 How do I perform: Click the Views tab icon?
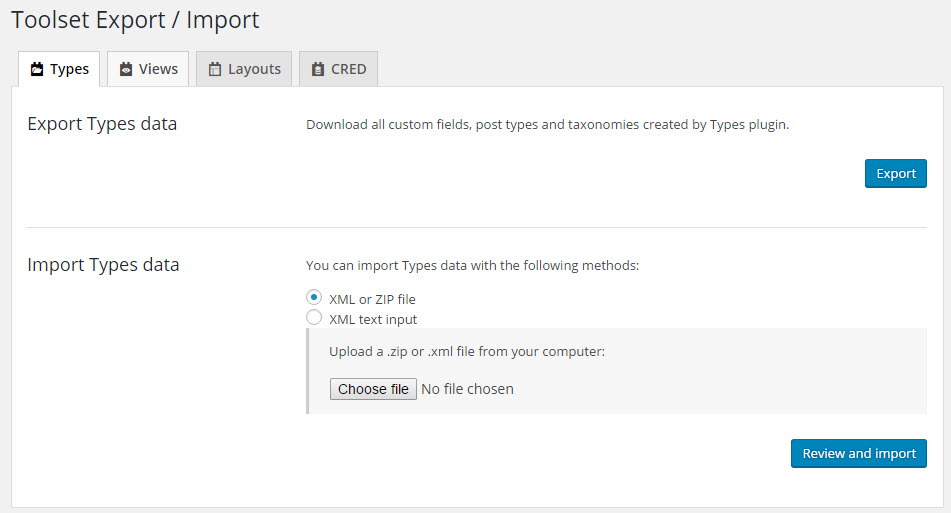point(126,69)
